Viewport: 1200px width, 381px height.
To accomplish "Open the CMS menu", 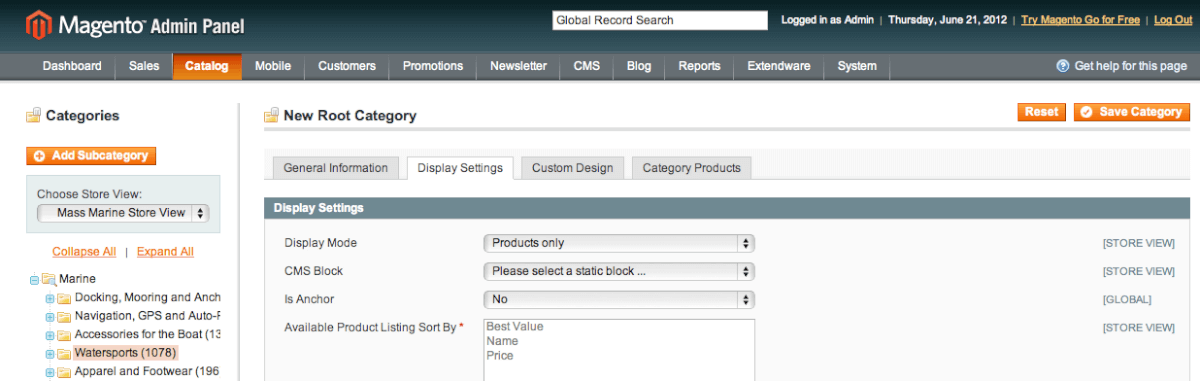I will 587,67.
